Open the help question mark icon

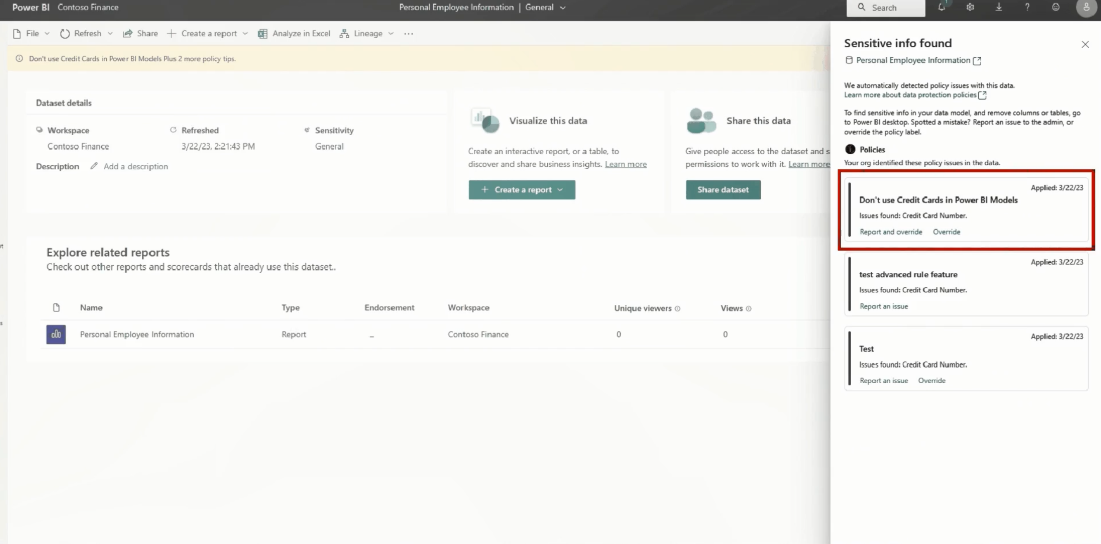tap(1027, 7)
